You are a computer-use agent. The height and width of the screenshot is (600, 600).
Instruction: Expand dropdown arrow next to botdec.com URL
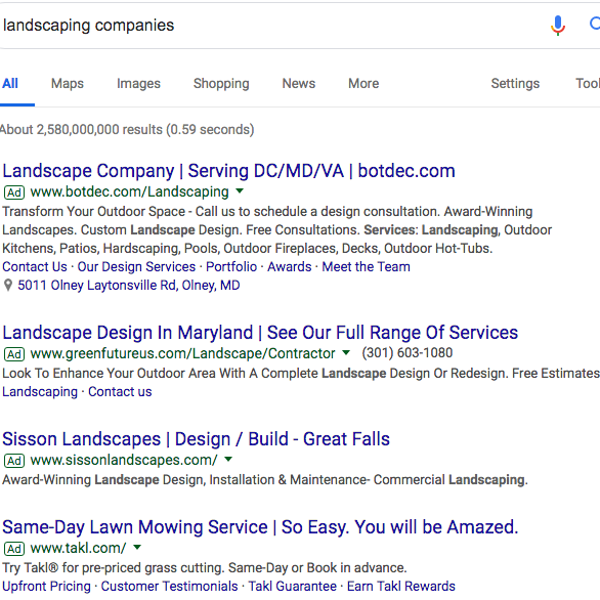pos(240,191)
